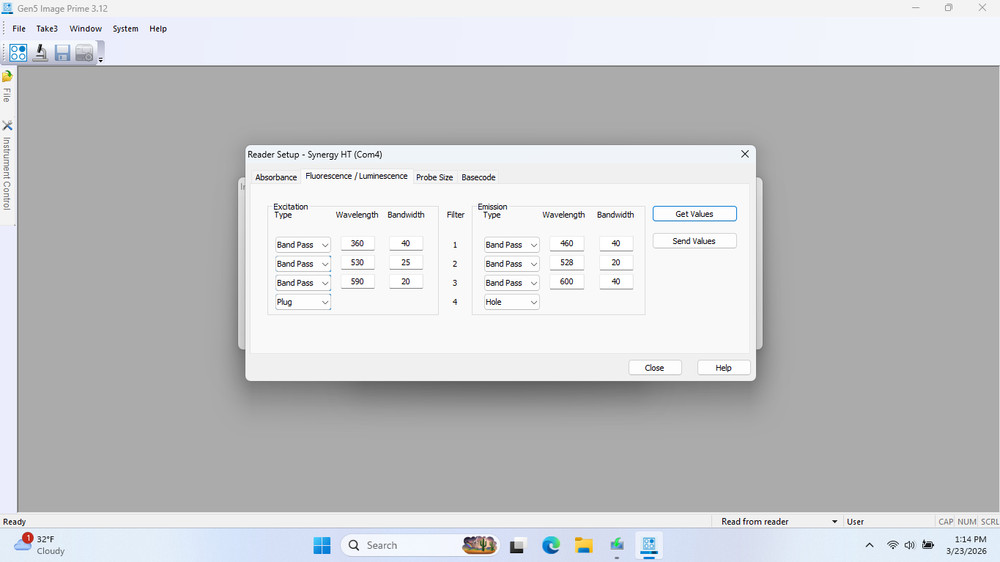This screenshot has height=562, width=1000.
Task: Open Microsoft Edge from the taskbar
Action: (550, 545)
